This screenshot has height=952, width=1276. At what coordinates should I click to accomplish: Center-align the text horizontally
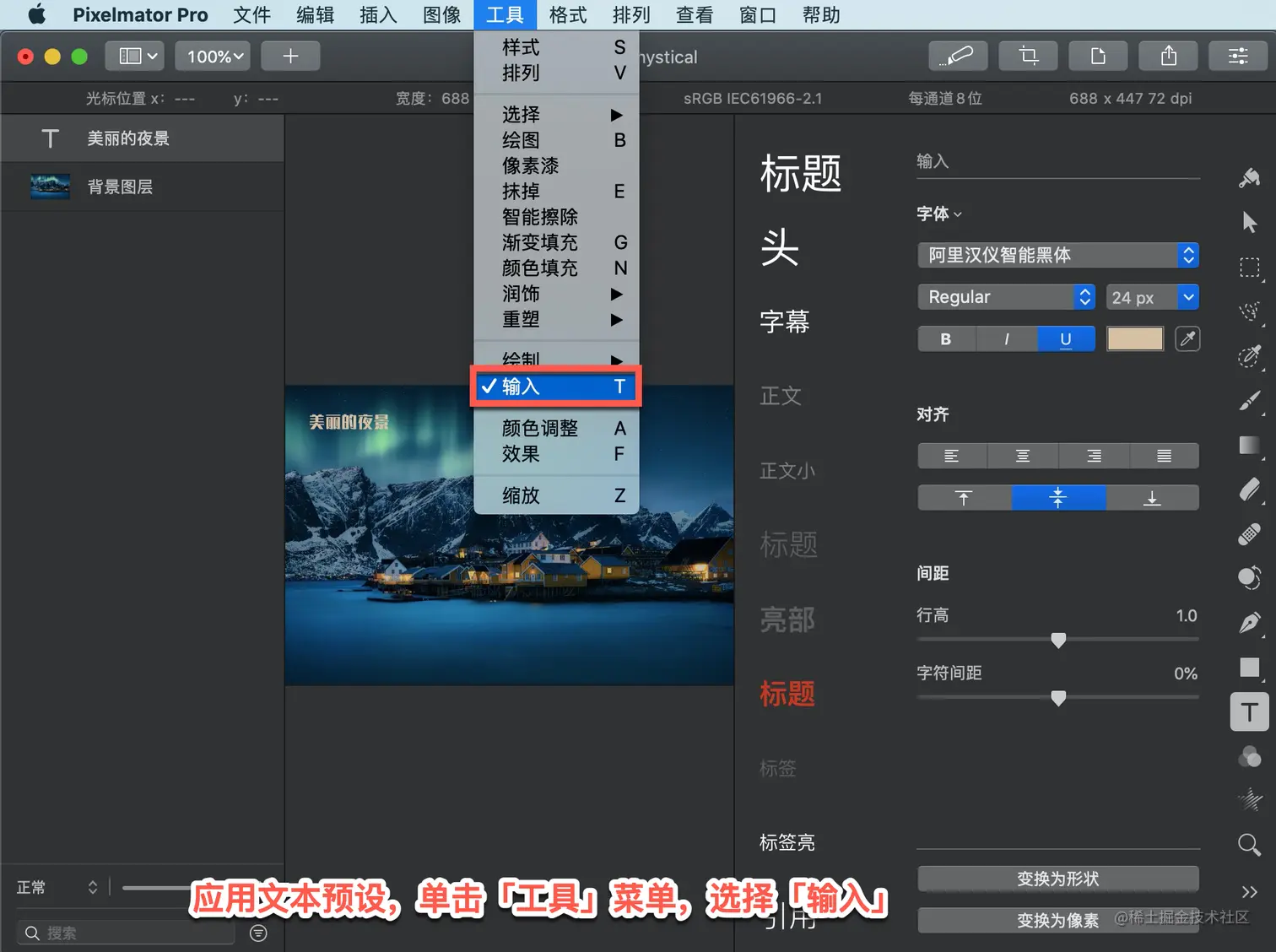(1023, 456)
